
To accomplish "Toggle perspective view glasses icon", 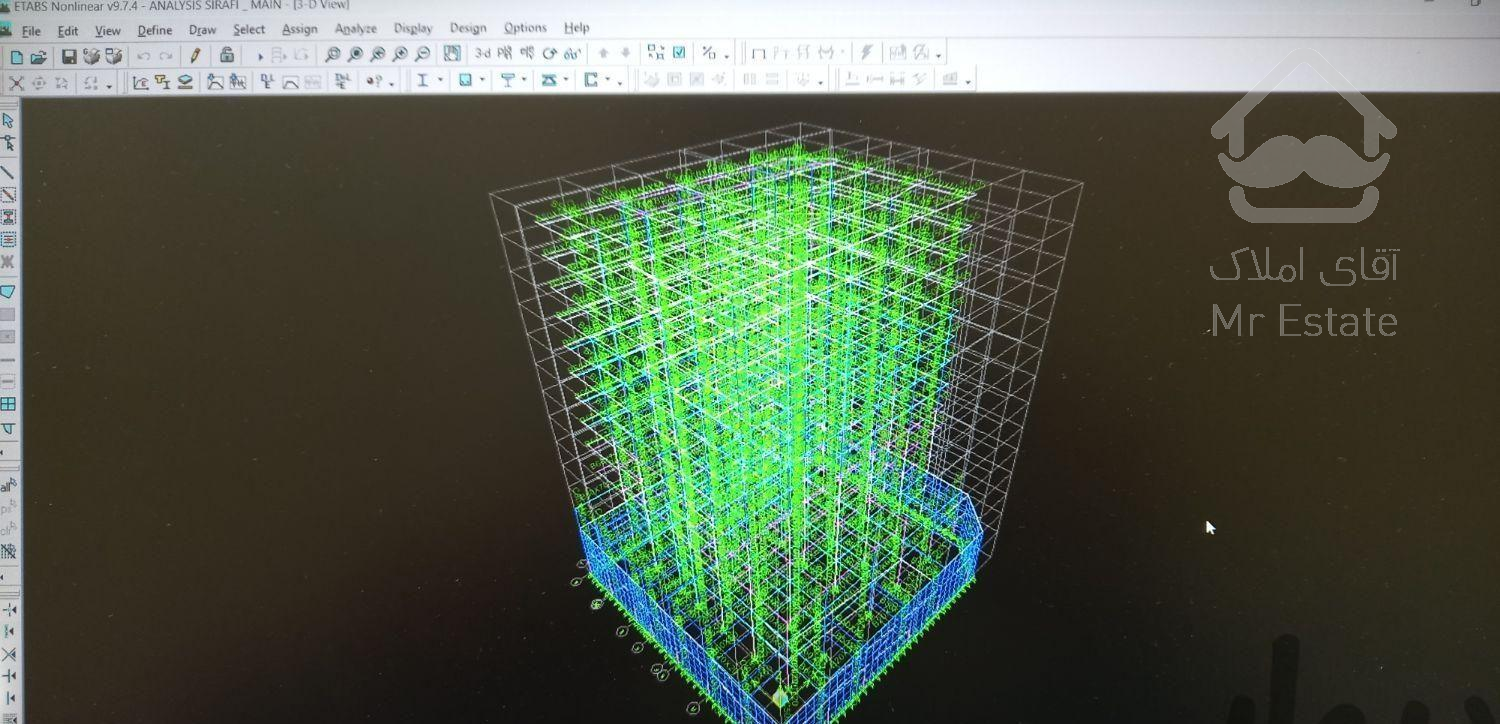I will coord(572,54).
